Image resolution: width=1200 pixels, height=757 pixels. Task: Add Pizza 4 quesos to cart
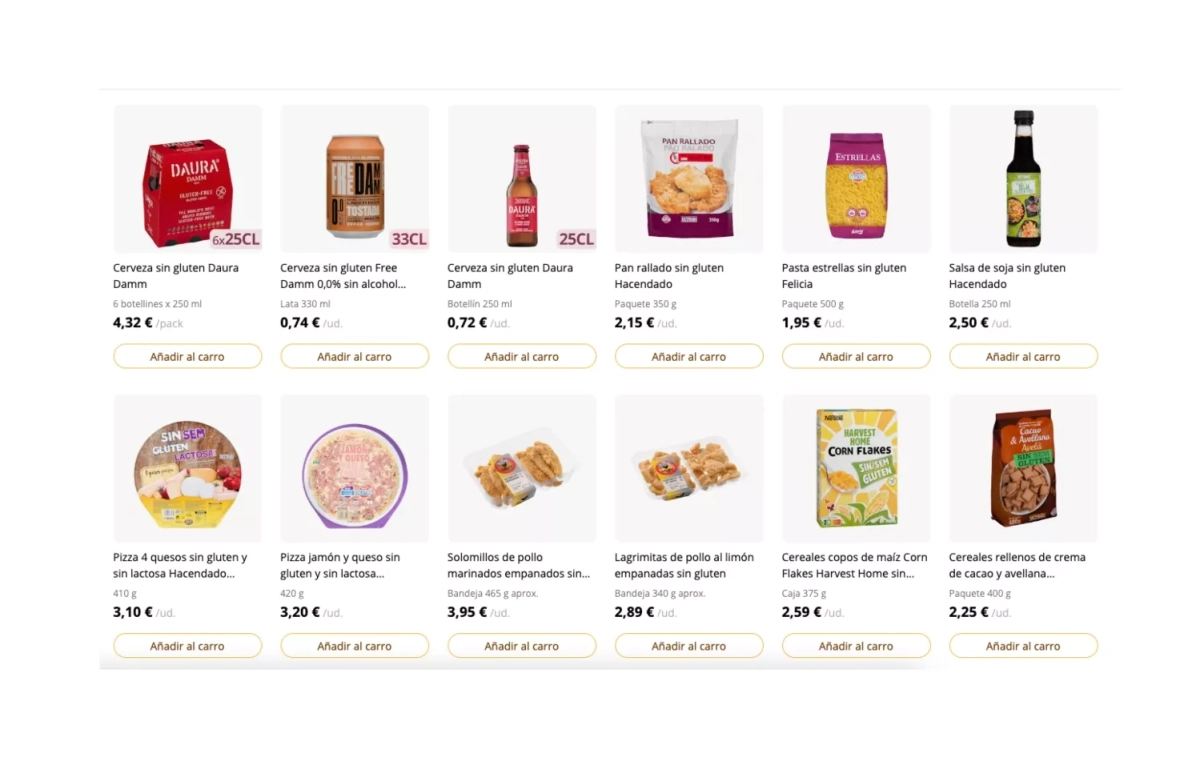click(x=187, y=646)
